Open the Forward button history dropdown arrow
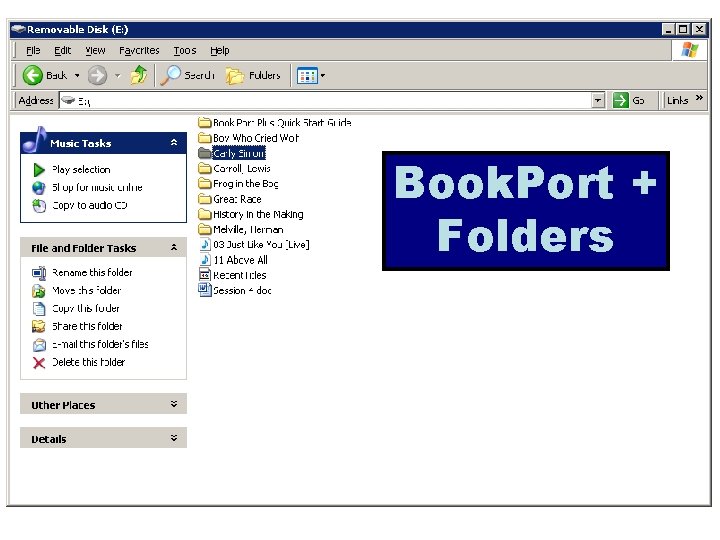This screenshot has height=540, width=720. [118, 75]
